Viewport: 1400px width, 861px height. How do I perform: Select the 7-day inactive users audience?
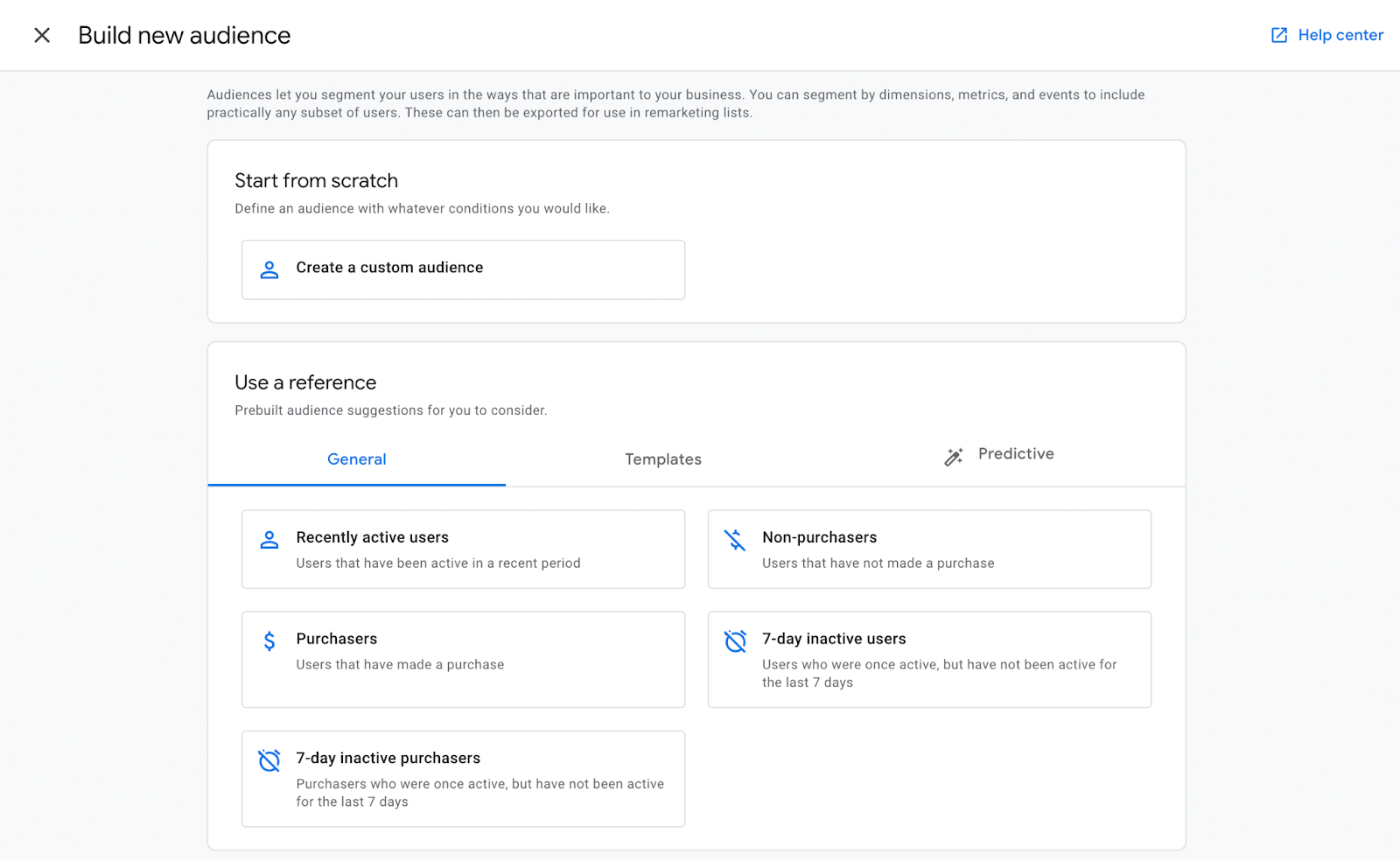(x=929, y=659)
